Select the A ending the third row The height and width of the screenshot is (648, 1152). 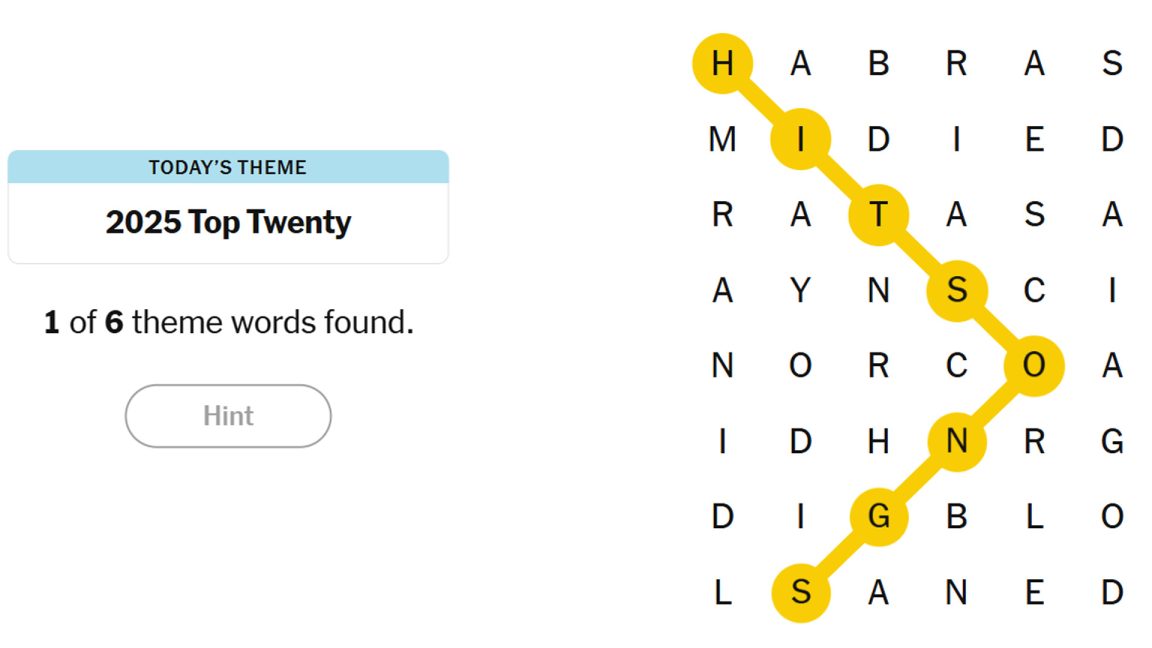[1112, 214]
